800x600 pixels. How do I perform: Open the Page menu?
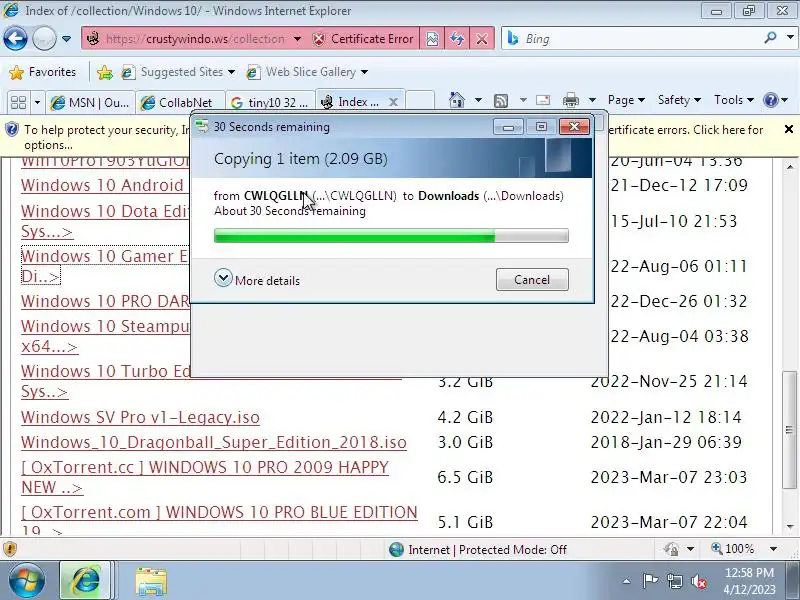[x=626, y=100]
